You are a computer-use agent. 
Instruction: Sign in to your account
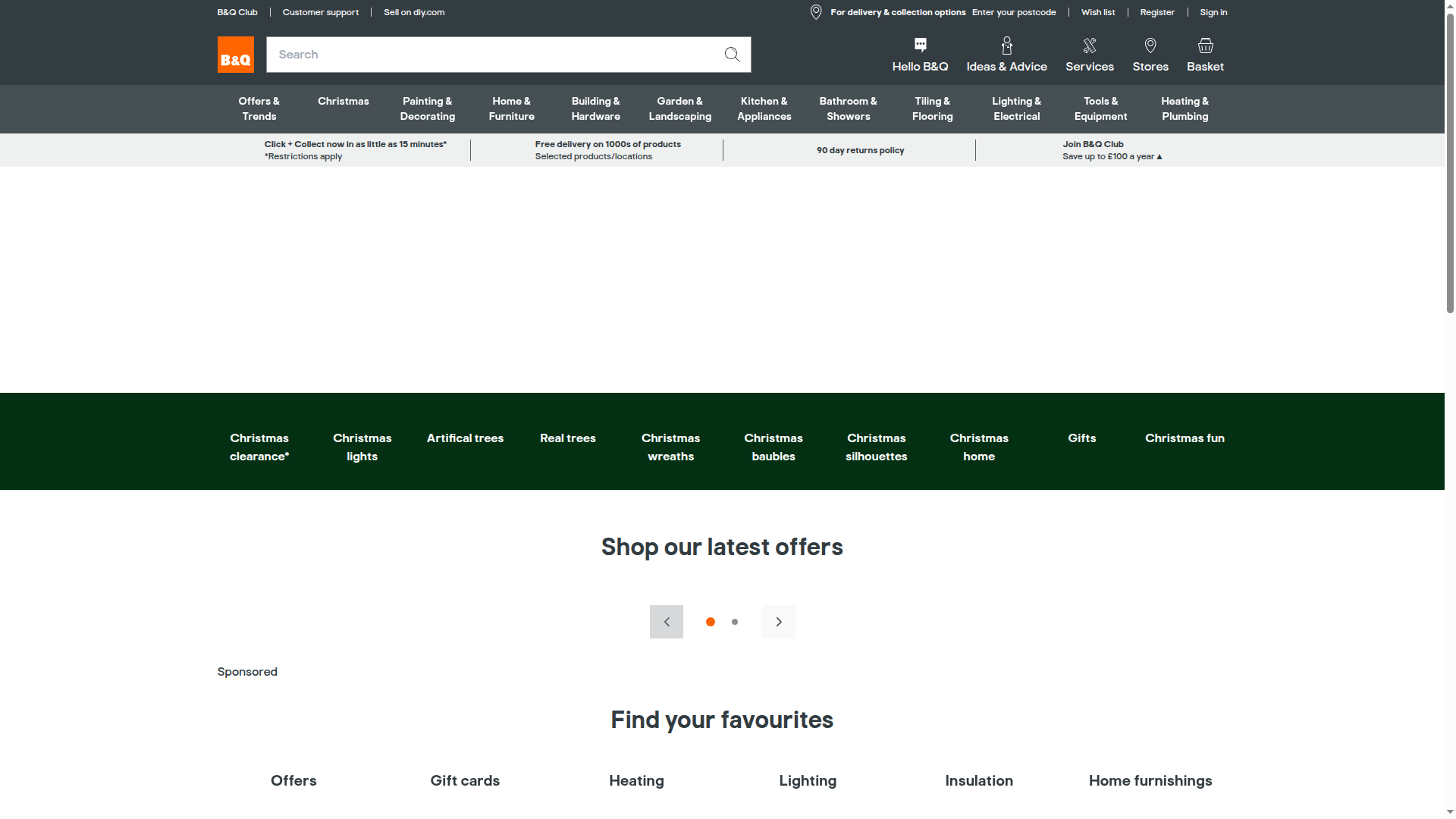(1212, 12)
